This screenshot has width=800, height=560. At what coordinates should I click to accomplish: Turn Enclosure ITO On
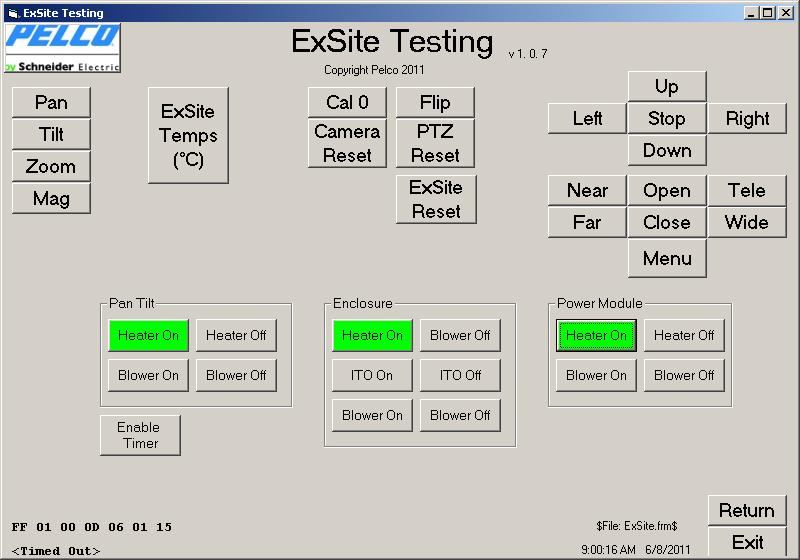tap(372, 375)
